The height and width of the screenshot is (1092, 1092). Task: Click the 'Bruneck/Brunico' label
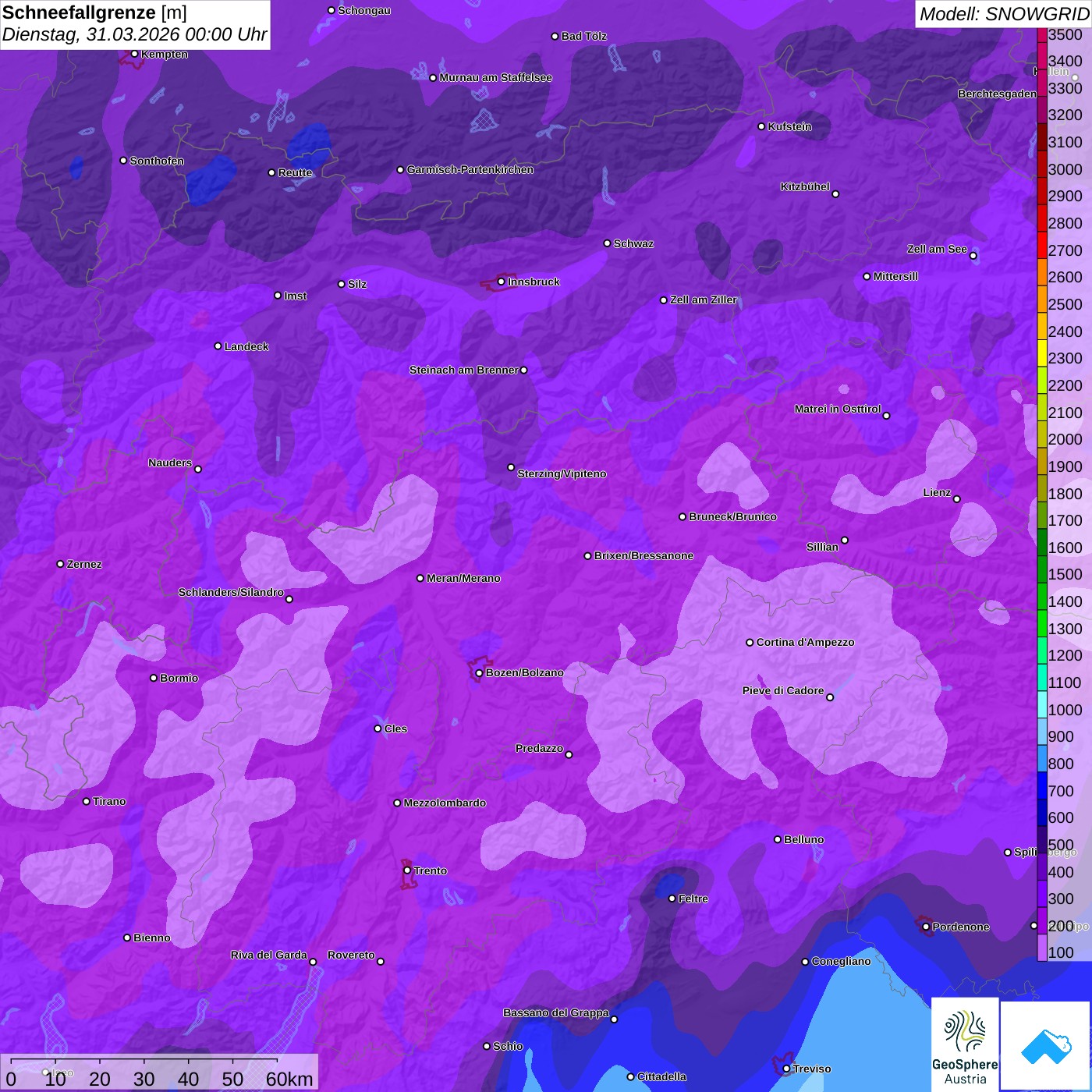pyautogui.click(x=732, y=516)
